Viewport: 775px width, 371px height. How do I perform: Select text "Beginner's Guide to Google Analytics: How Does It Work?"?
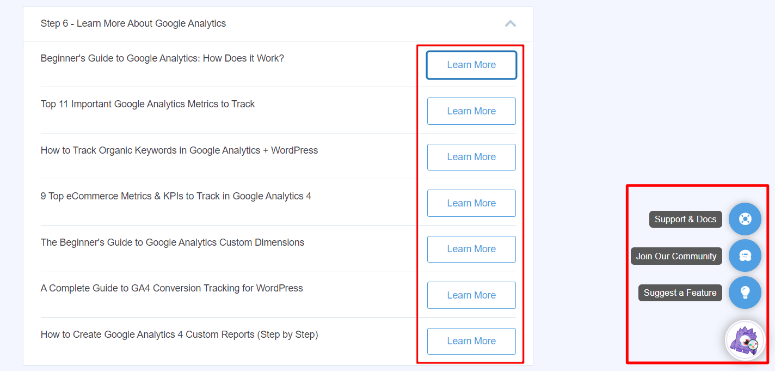point(162,58)
